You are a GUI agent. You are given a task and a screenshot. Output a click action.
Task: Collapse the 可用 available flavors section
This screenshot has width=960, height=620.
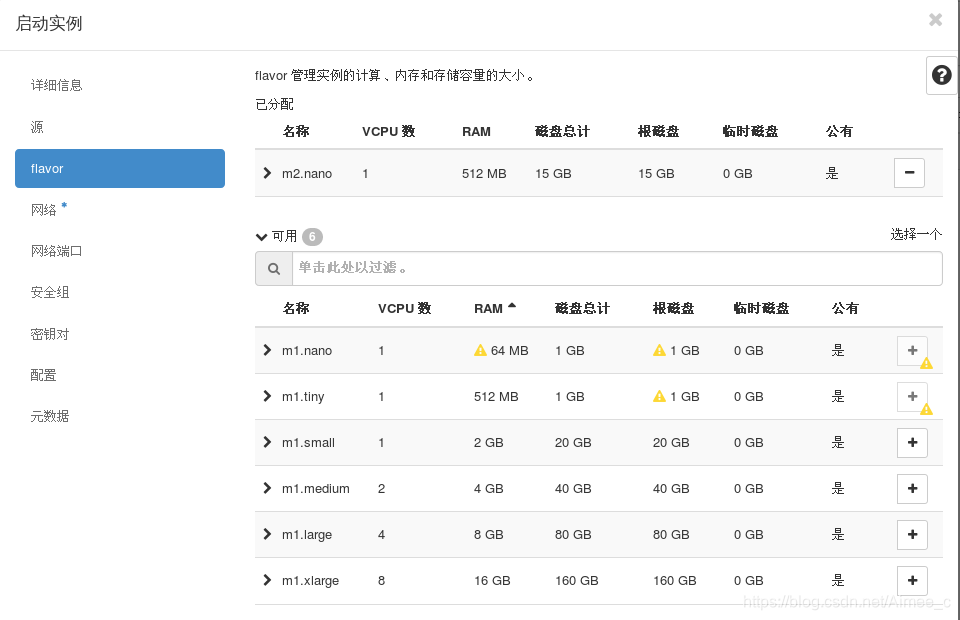261,237
